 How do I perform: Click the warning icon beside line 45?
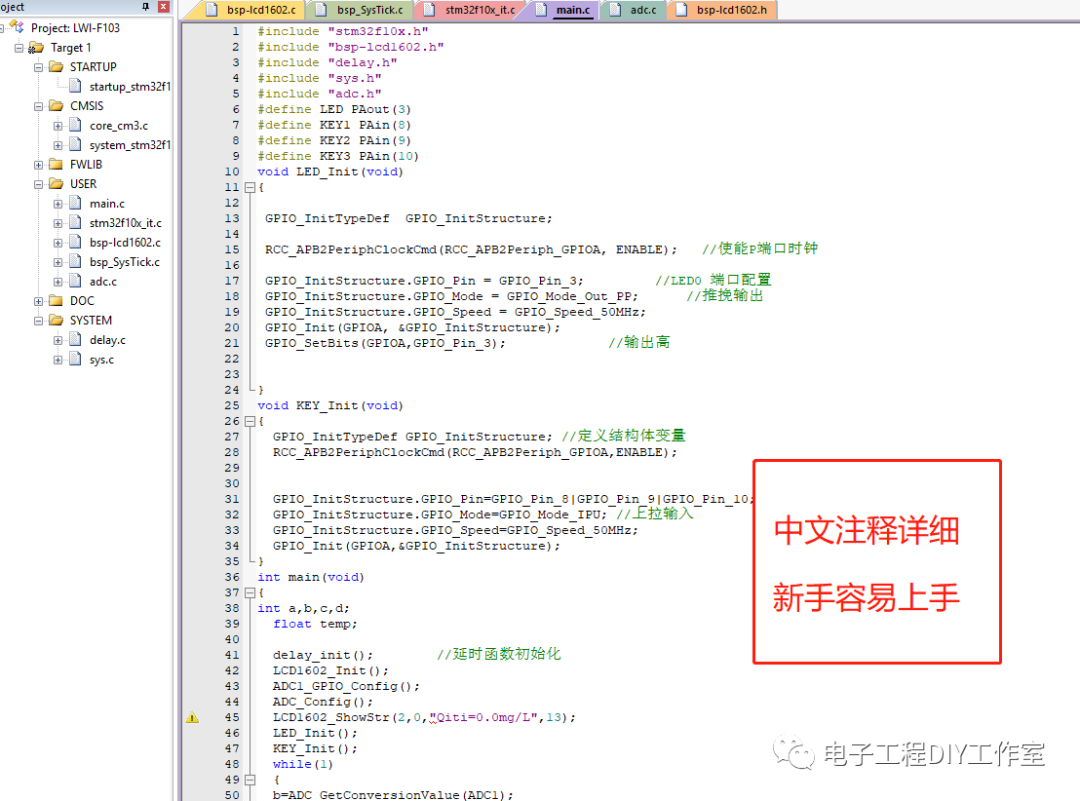coord(192,717)
